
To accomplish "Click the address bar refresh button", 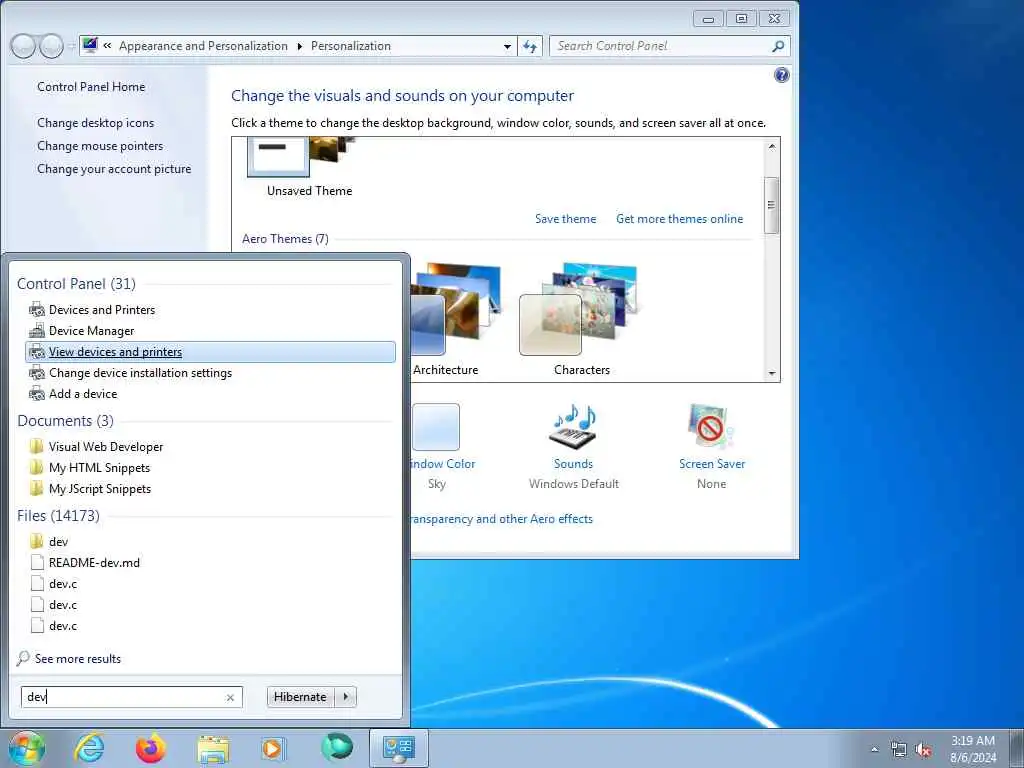I will tap(530, 46).
